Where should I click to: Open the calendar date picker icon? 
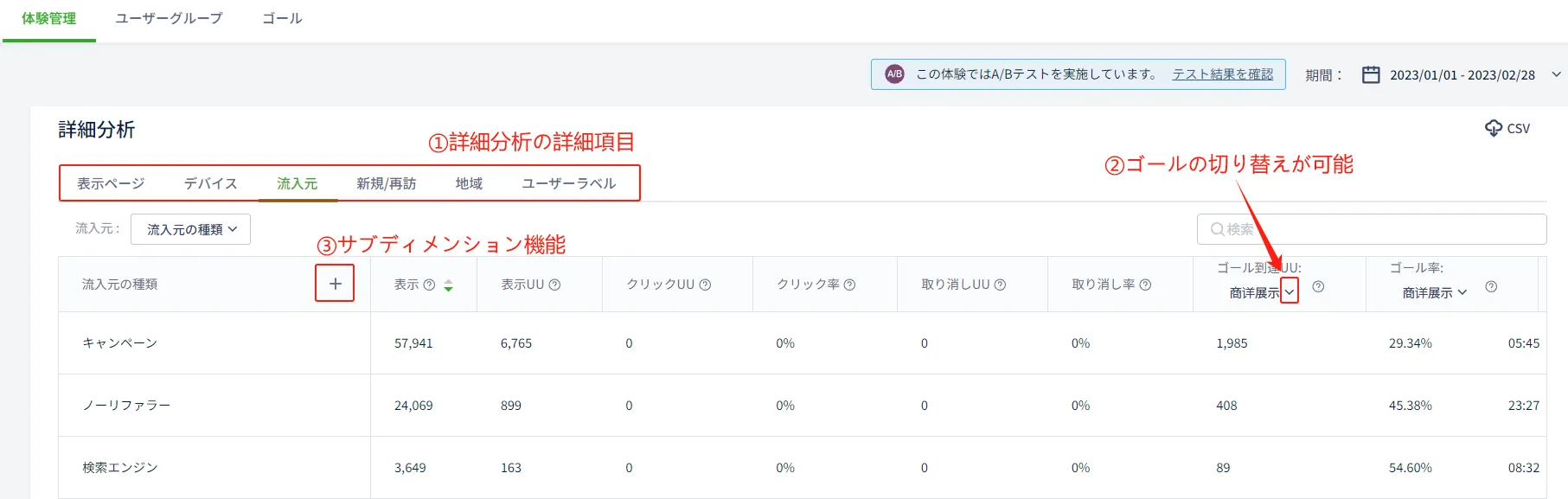[x=1371, y=74]
